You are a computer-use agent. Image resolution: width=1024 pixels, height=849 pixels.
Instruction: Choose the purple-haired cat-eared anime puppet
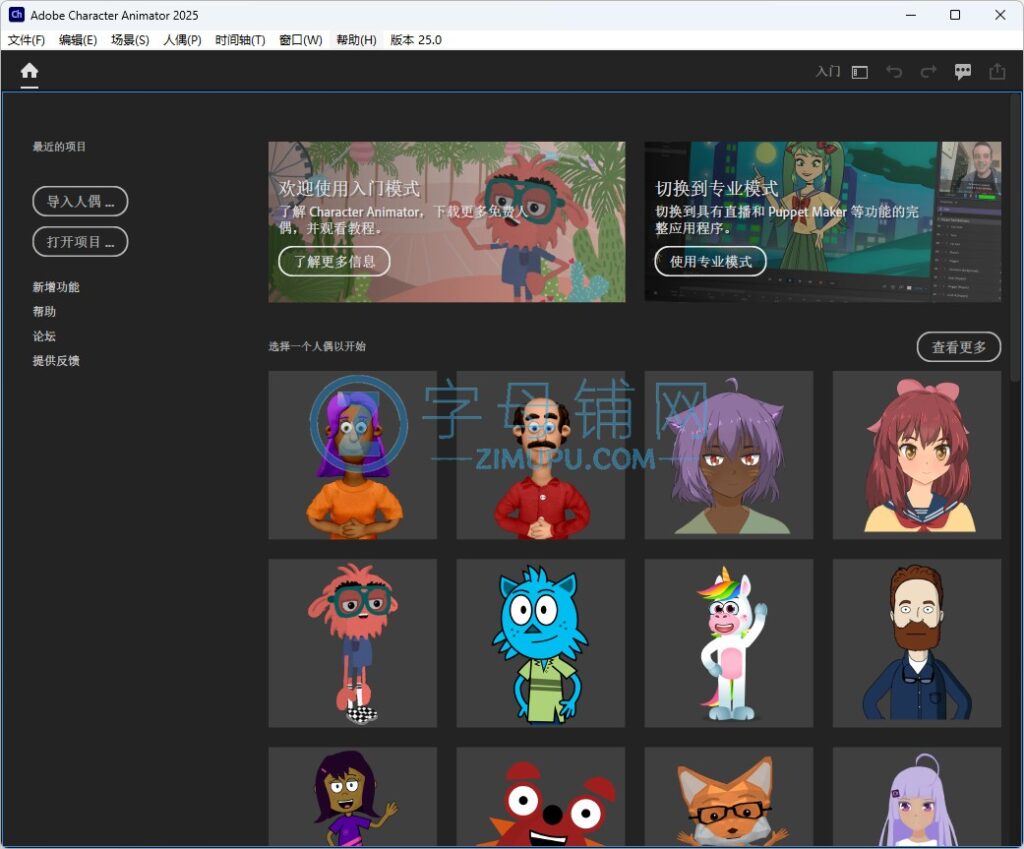[729, 455]
